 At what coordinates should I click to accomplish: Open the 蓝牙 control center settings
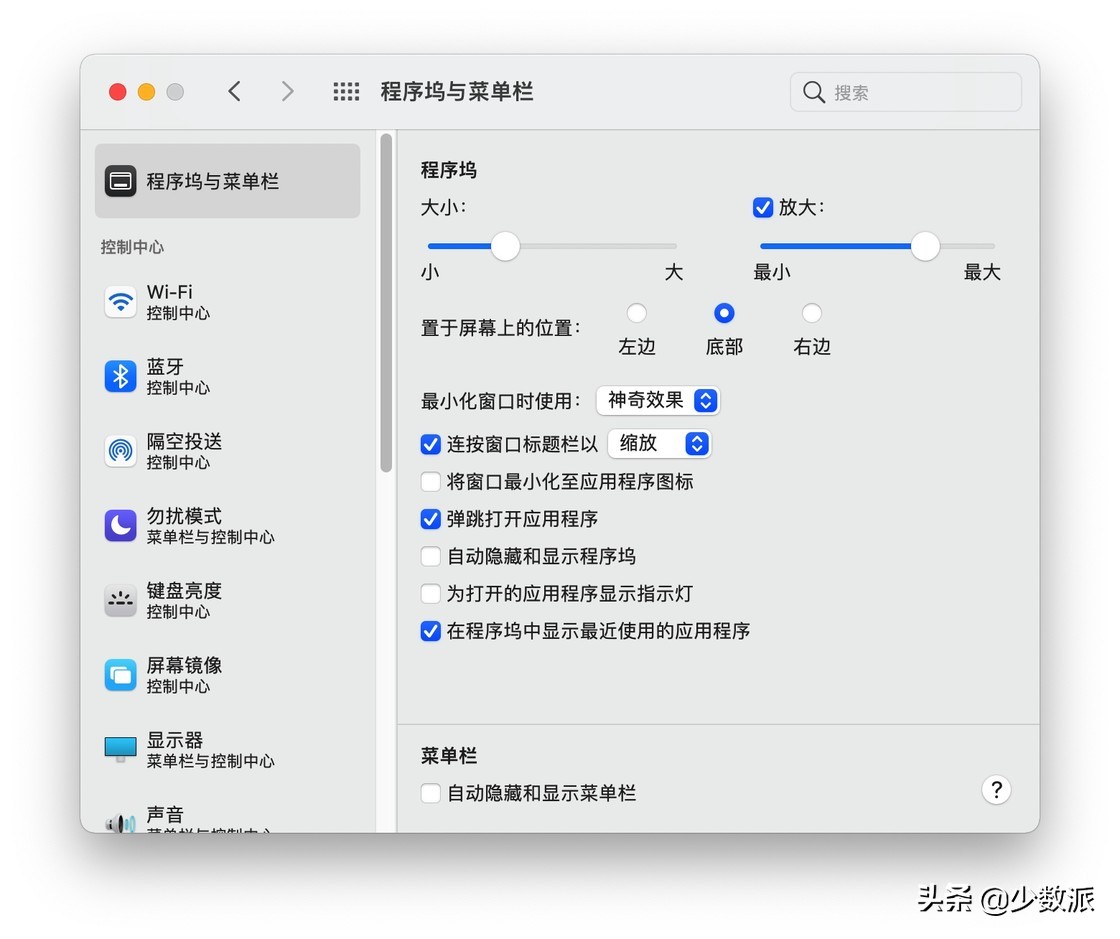tap(120, 376)
